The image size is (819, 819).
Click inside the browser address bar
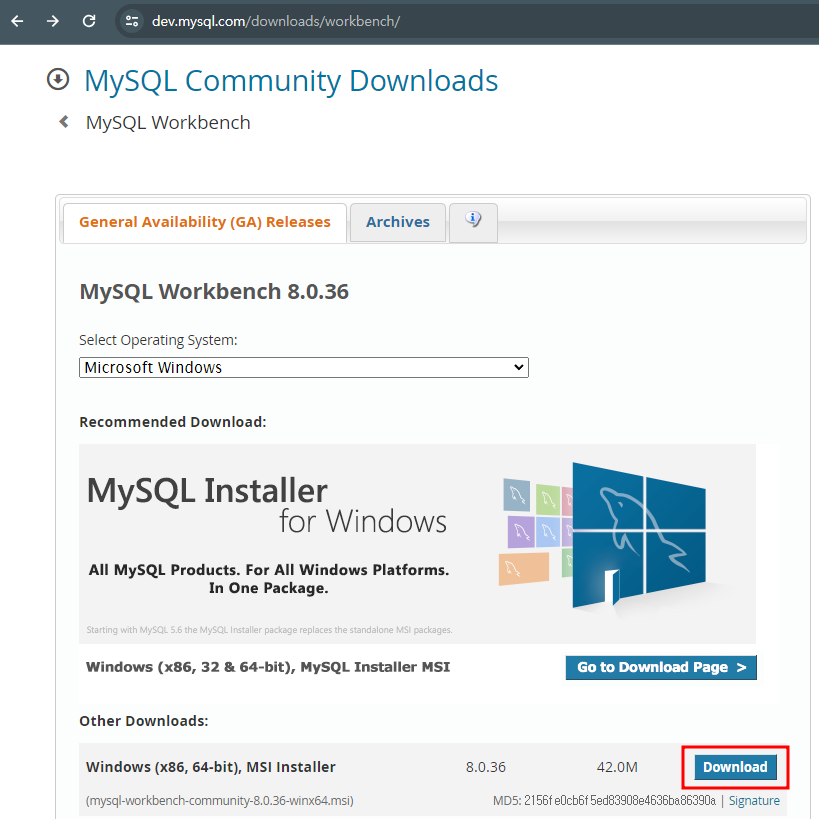[300, 19]
